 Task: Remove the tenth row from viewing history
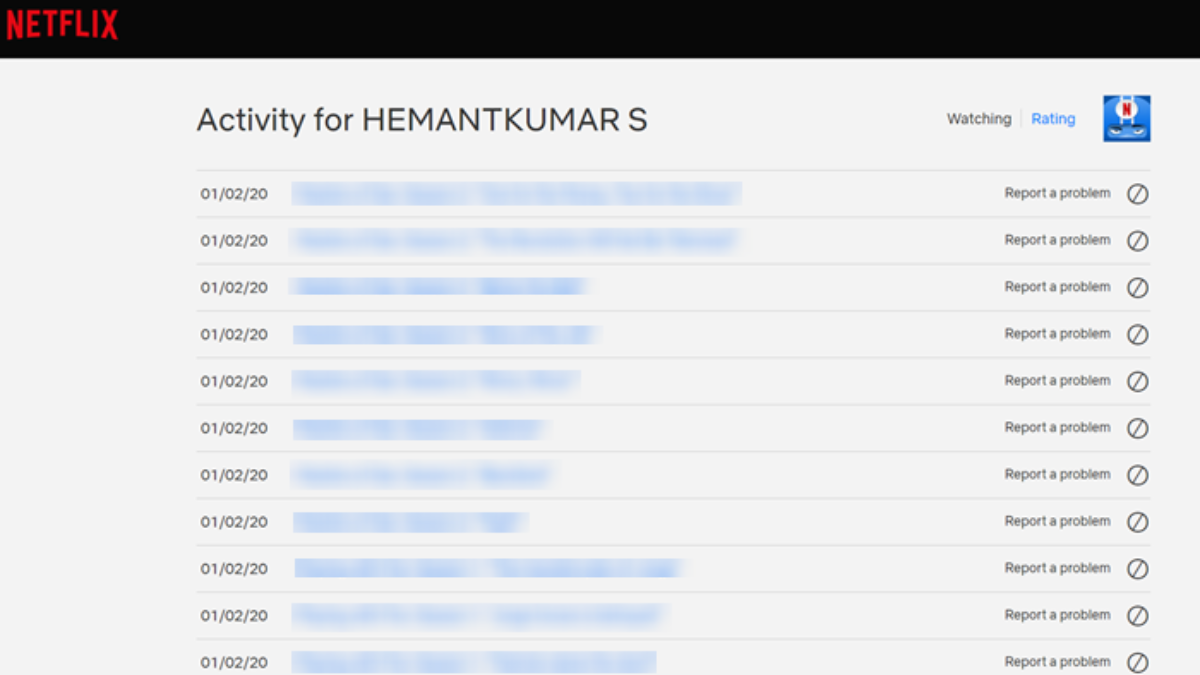(x=1137, y=616)
